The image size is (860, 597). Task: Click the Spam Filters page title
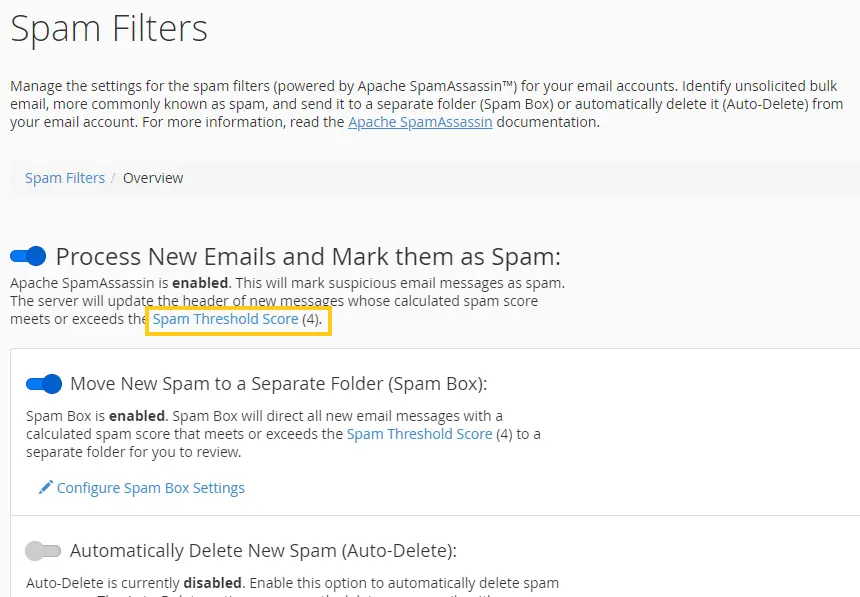[109, 29]
